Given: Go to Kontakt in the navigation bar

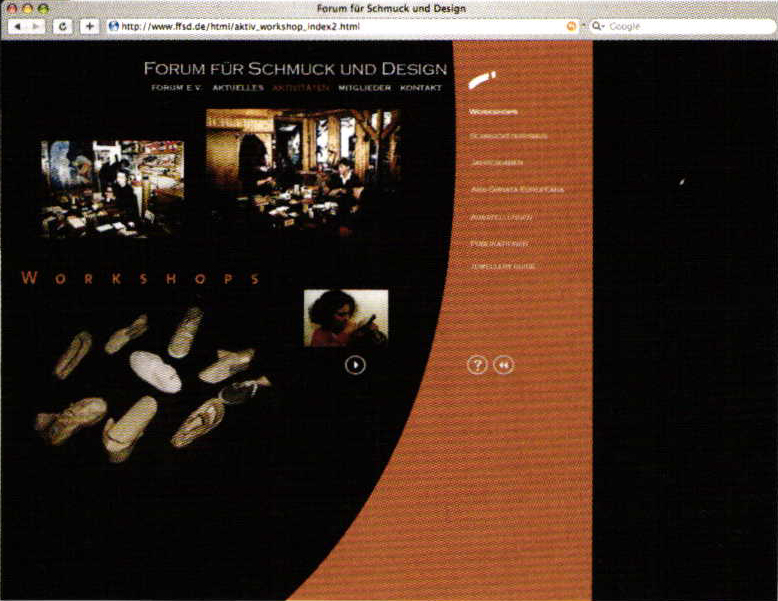Looking at the screenshot, I should coord(421,88).
